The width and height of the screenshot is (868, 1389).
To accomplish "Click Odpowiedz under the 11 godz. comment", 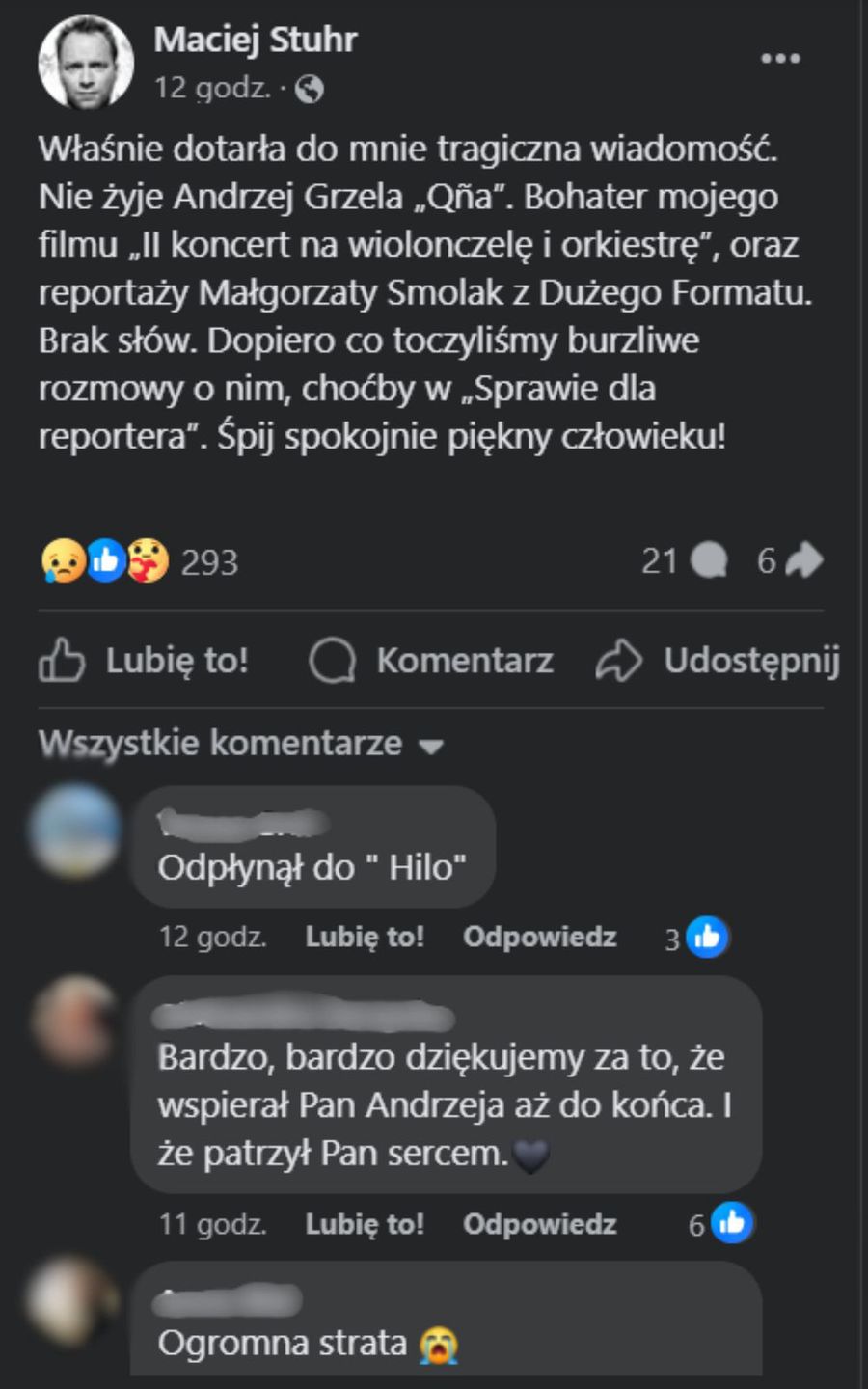I will pyautogui.click(x=539, y=1224).
